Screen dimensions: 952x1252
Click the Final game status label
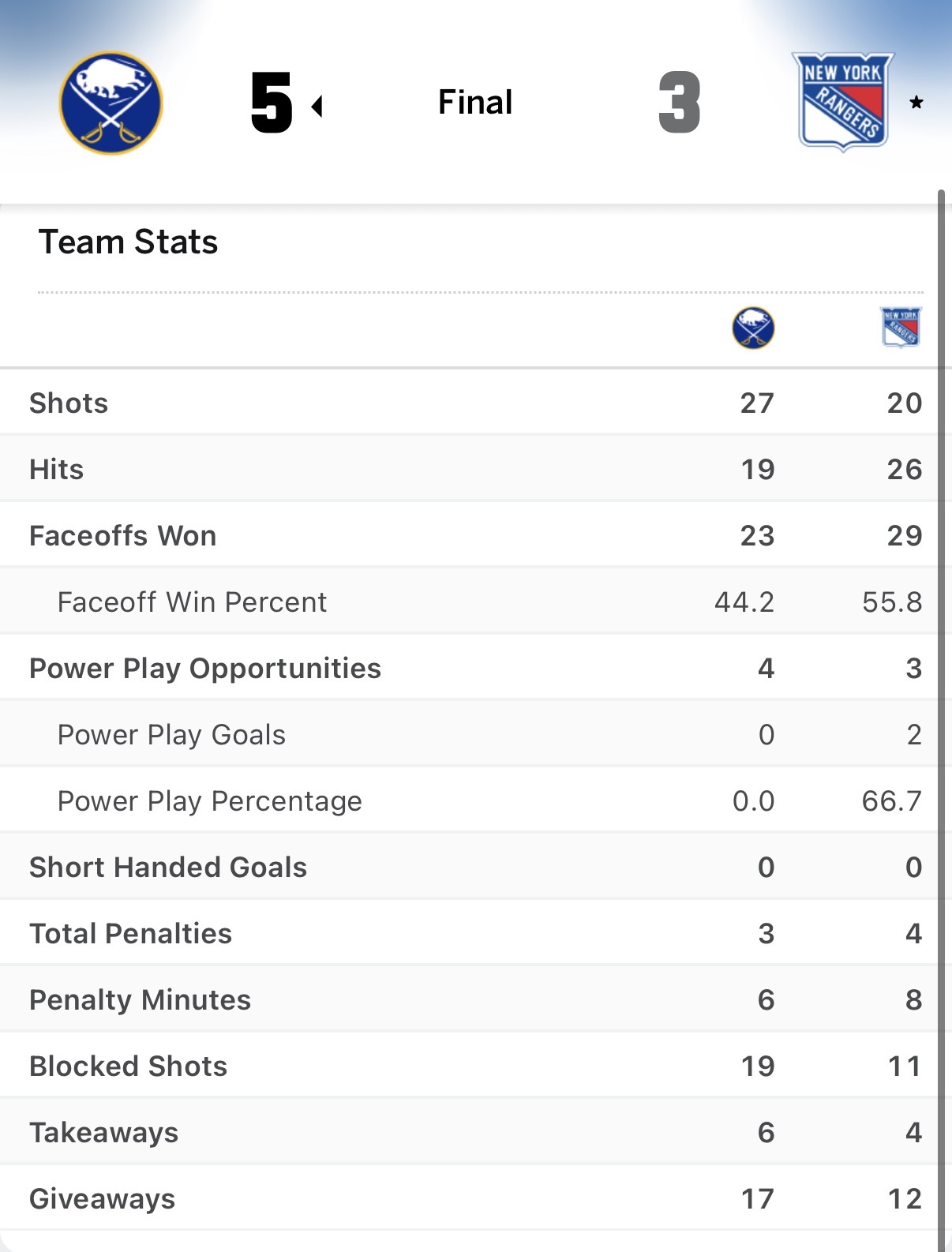click(475, 102)
